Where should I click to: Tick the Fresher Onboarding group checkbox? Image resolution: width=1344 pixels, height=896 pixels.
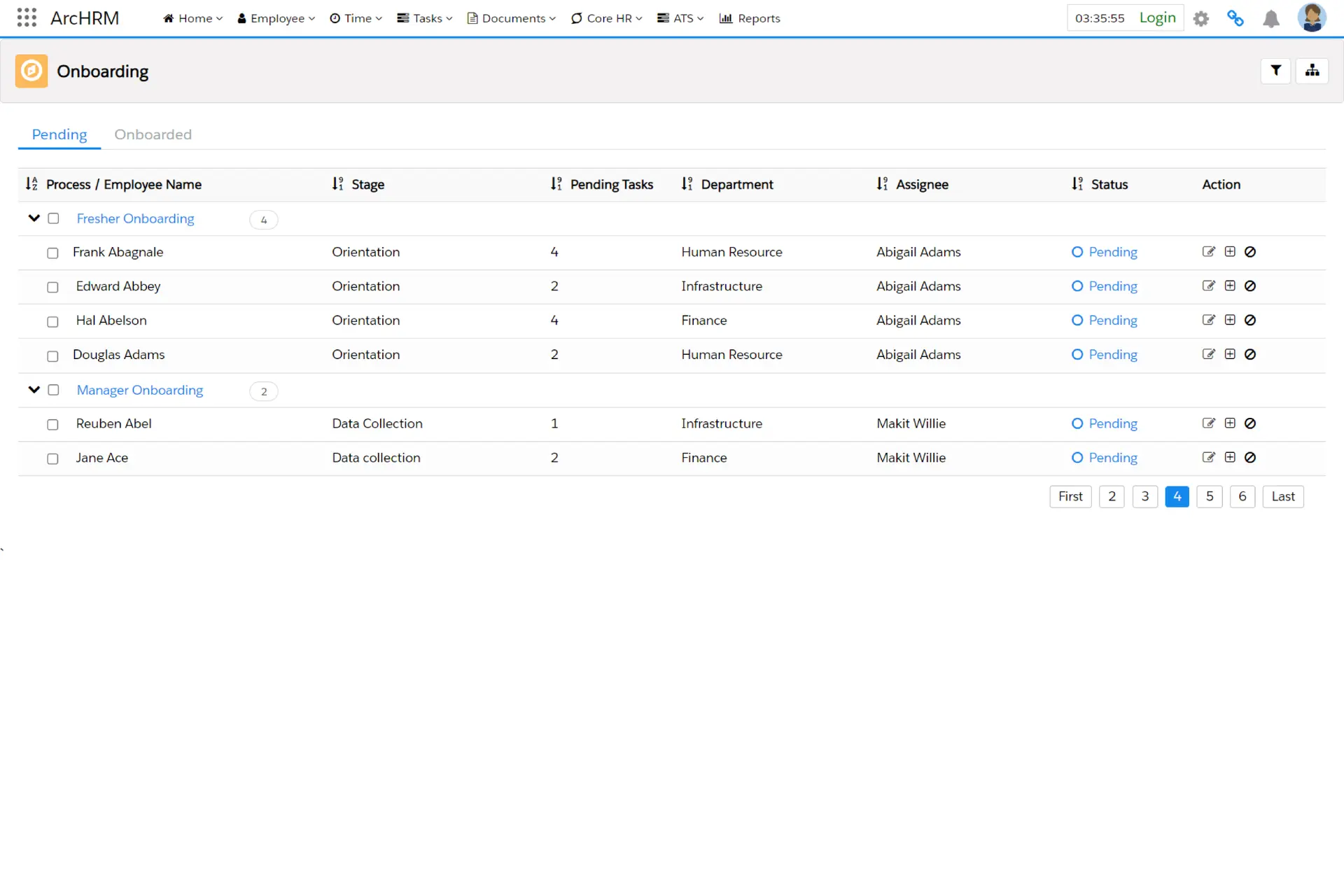point(53,218)
